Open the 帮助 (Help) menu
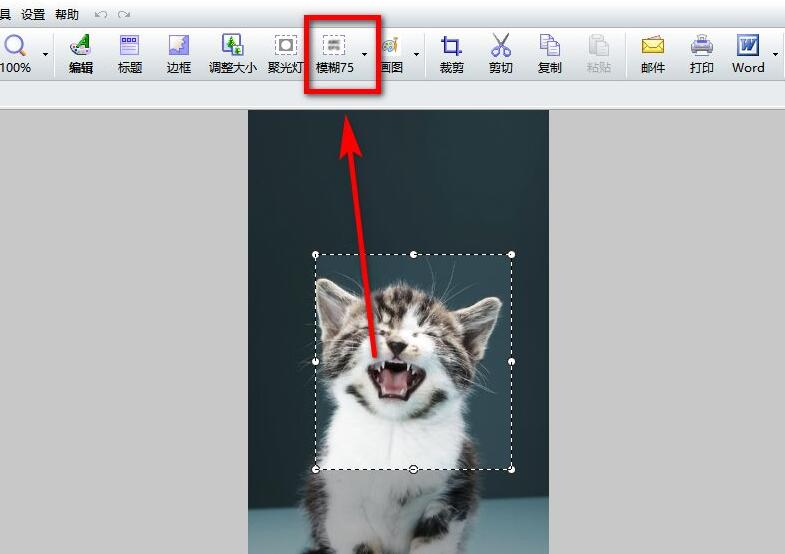This screenshot has height=554, width=785. [67, 15]
